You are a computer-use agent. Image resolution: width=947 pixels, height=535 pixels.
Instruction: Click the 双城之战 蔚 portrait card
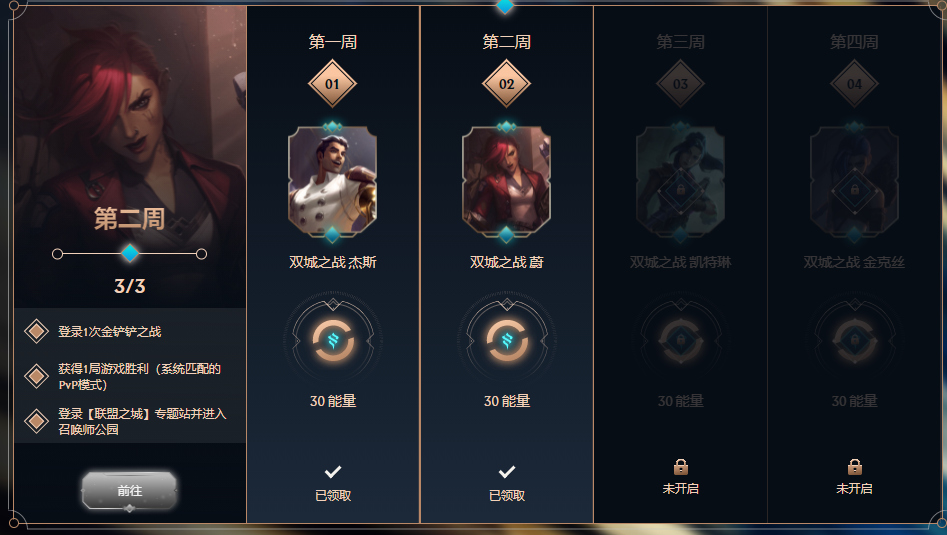click(506, 181)
